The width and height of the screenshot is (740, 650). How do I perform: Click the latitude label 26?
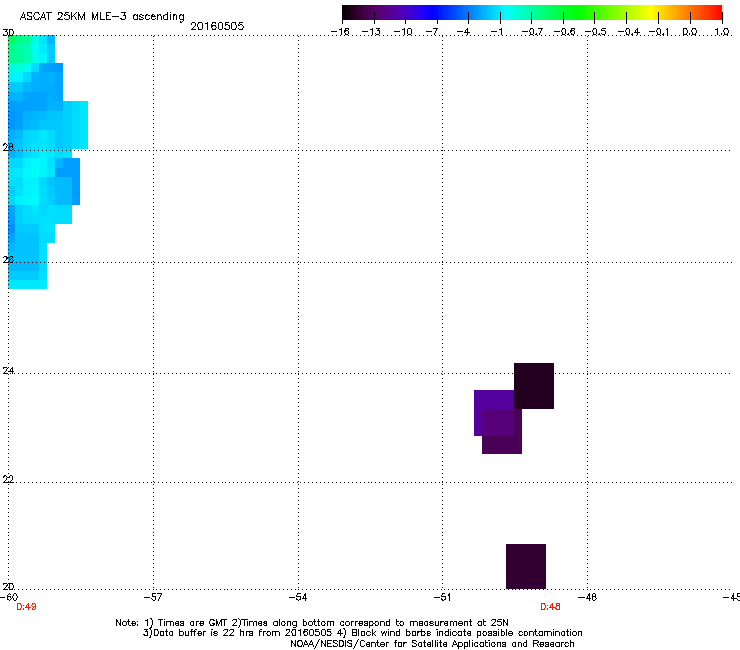tap(8, 260)
